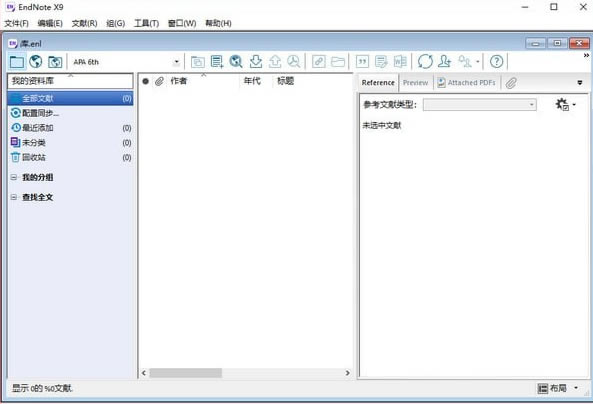Click the horizontal scrollbar right arrow
593x404 pixels.
[348, 373]
